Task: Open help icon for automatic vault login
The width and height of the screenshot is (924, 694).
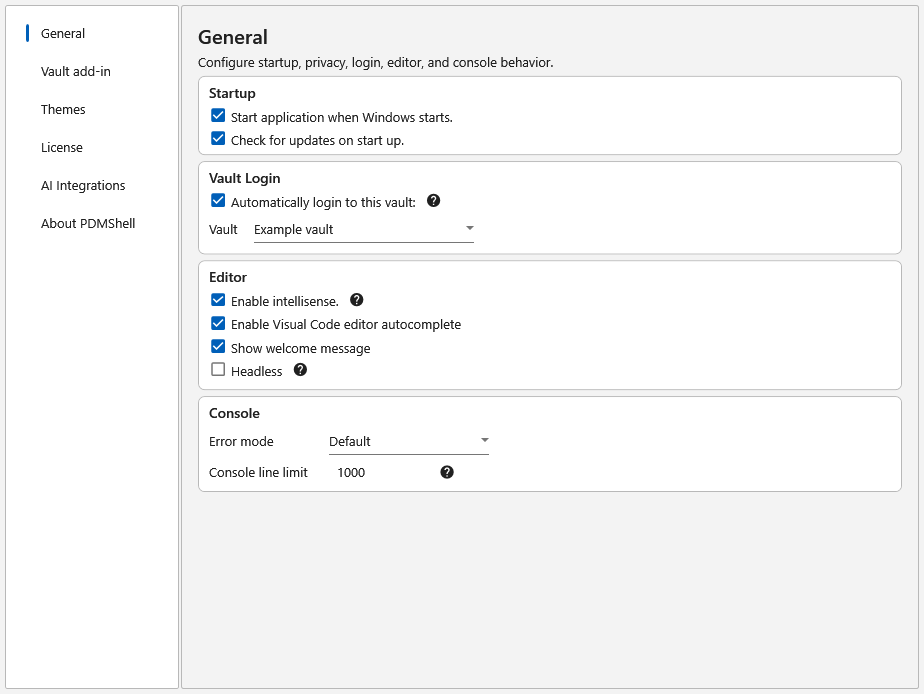Action: click(433, 201)
